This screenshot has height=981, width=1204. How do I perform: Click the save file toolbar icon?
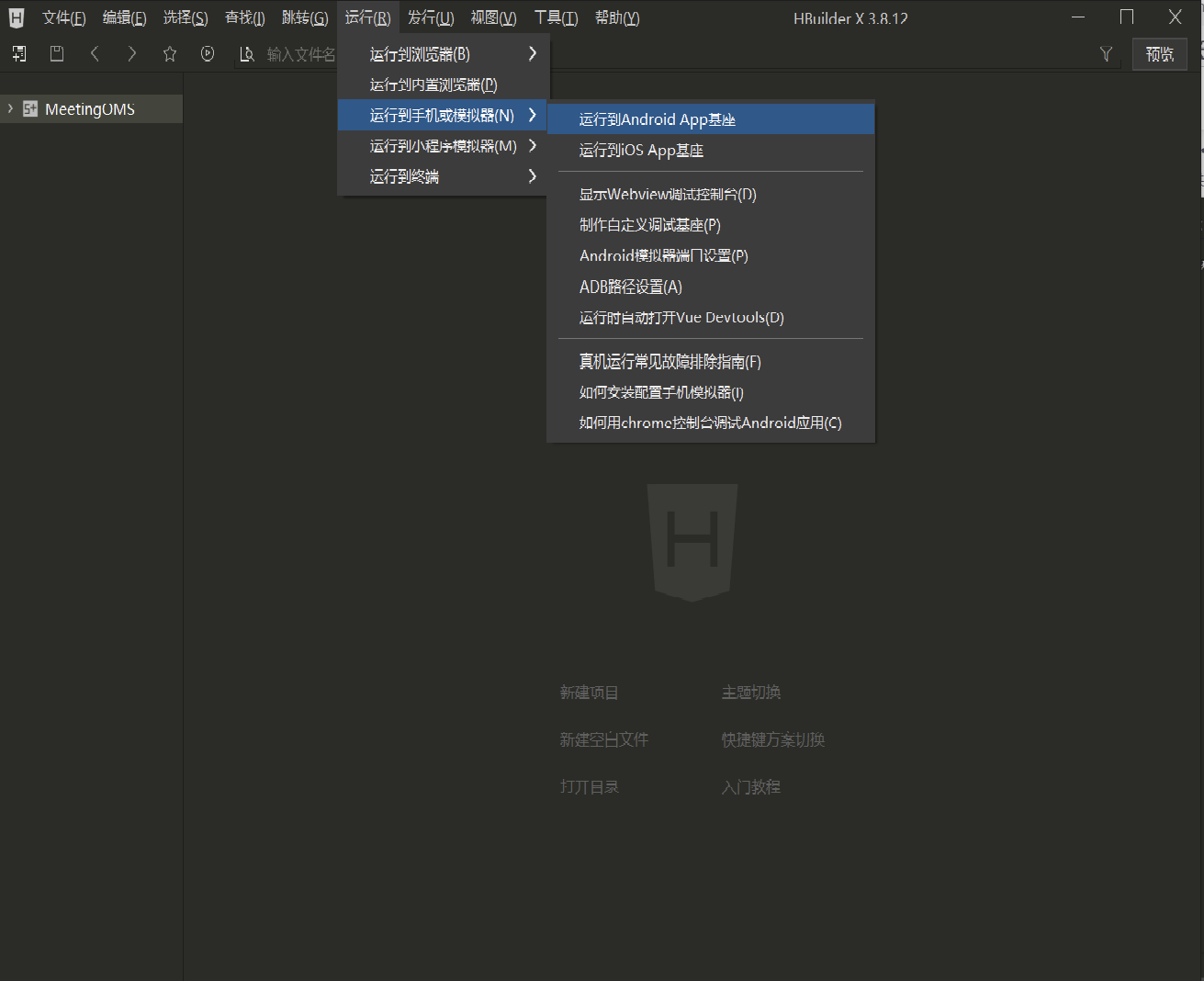(x=57, y=54)
